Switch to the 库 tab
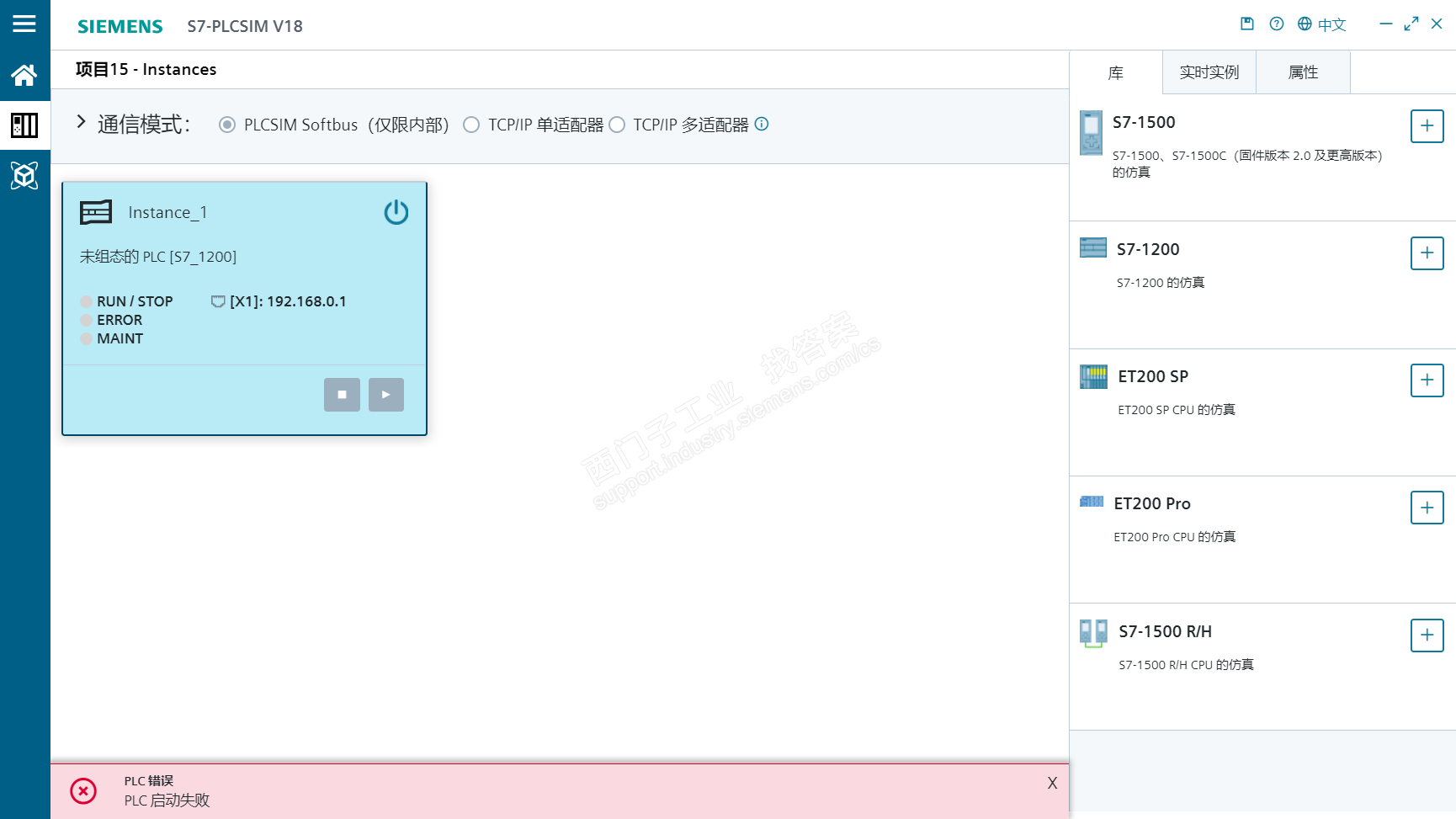Image resolution: width=1456 pixels, height=819 pixels. pyautogui.click(x=1116, y=73)
